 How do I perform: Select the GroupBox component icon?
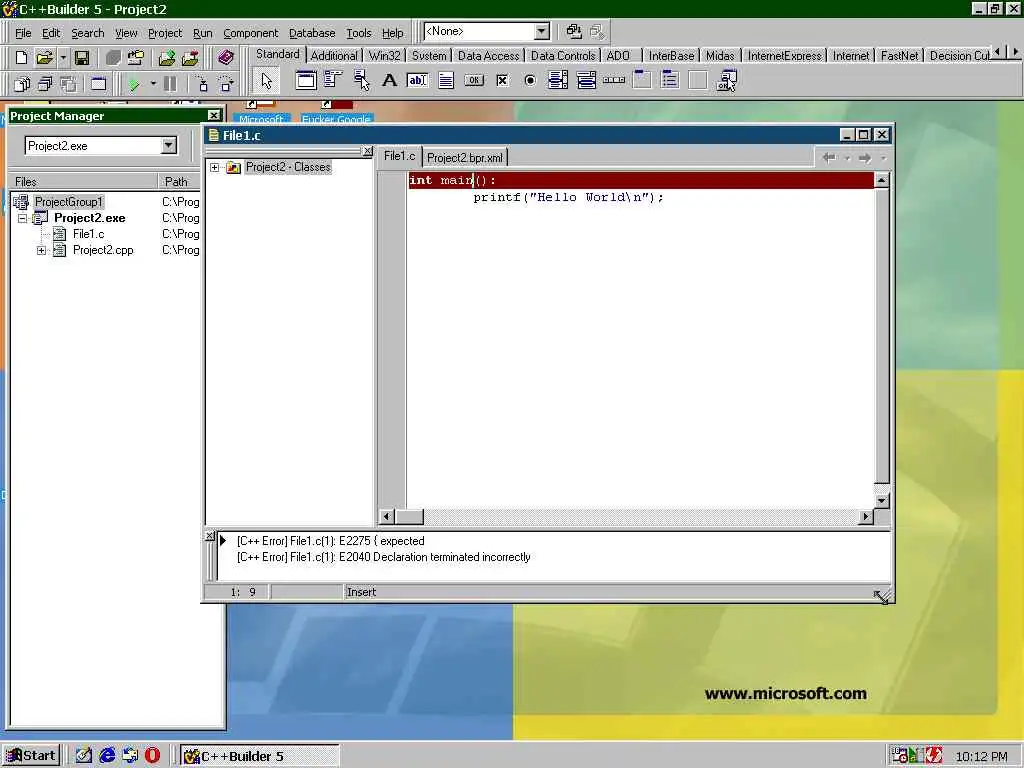coord(642,80)
